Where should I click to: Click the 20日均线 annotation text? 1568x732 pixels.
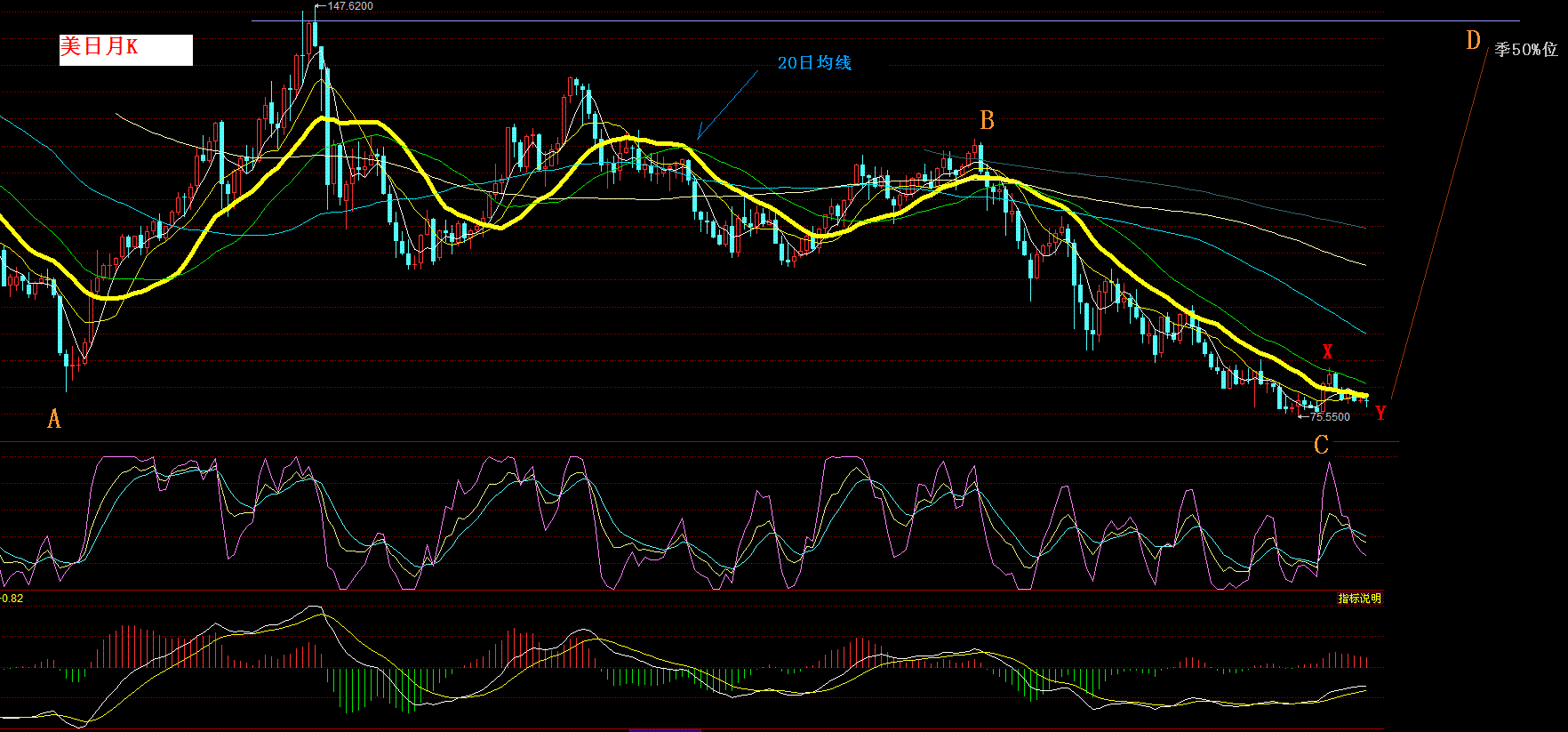pyautogui.click(x=814, y=62)
